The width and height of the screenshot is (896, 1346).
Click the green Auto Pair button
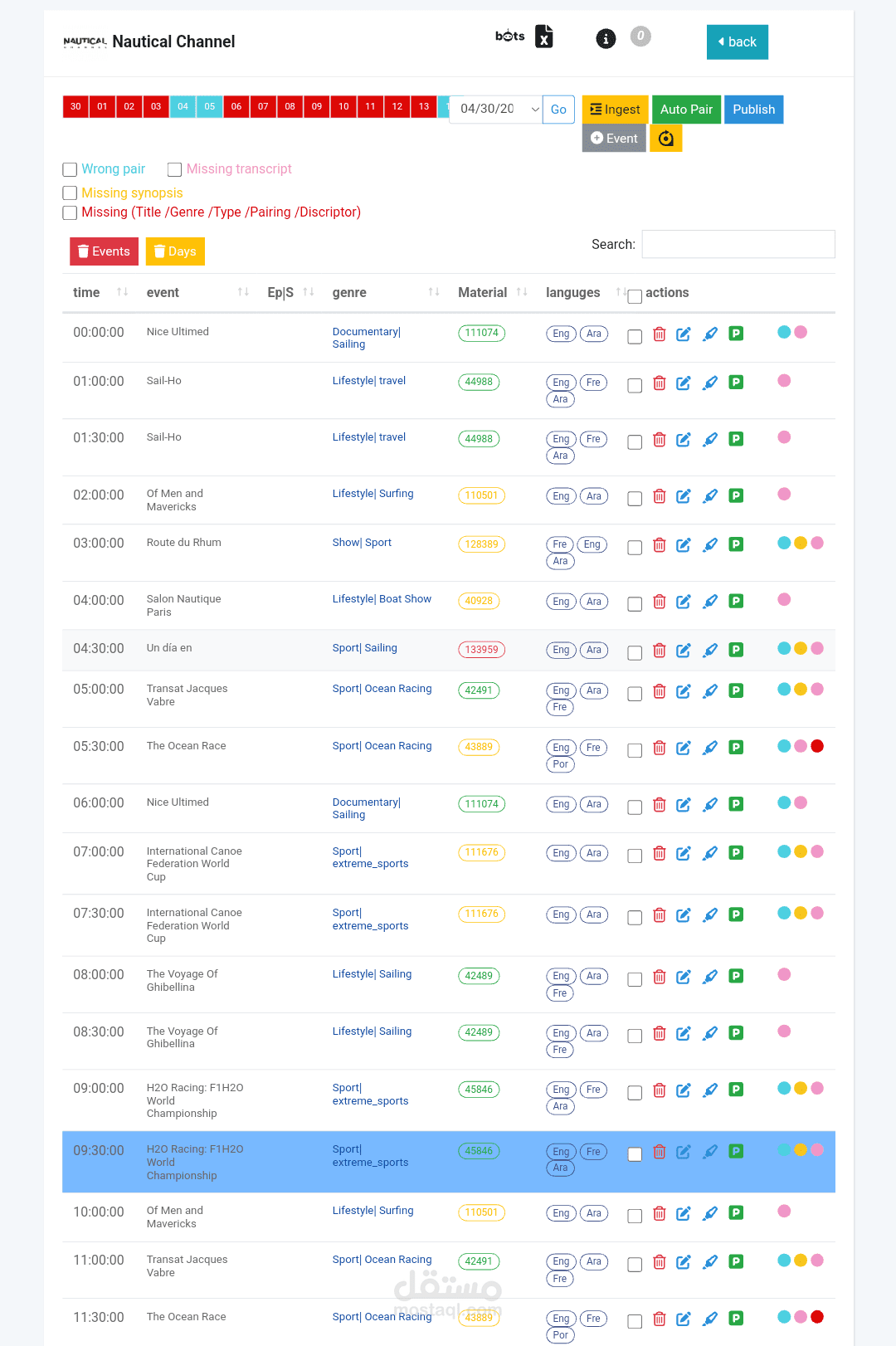pos(686,110)
